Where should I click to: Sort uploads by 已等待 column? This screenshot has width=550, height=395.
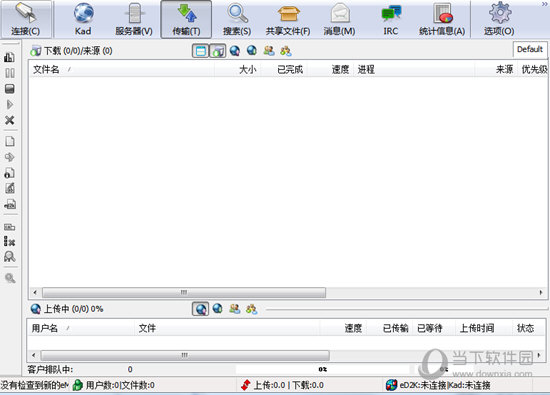point(434,328)
